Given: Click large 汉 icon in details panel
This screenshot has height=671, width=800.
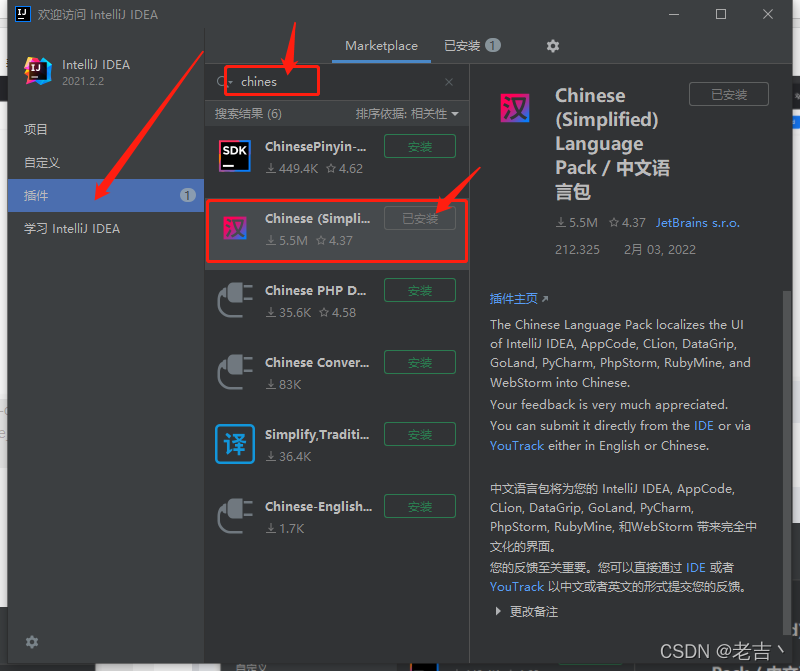Looking at the screenshot, I should (515, 108).
